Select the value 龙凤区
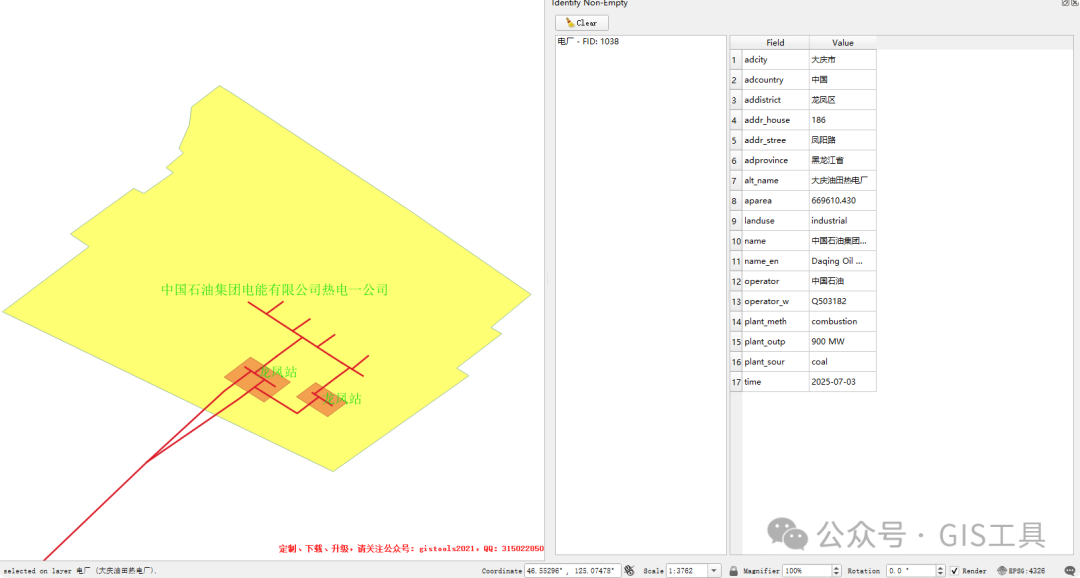The height and width of the screenshot is (578, 1080). pos(842,100)
